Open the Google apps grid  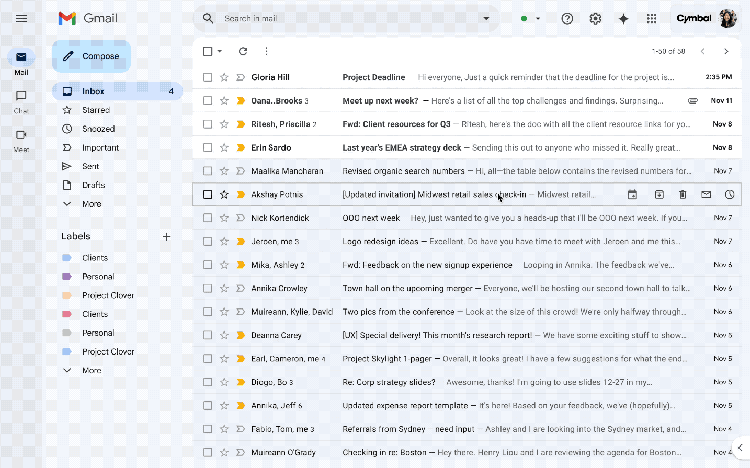[651, 19]
